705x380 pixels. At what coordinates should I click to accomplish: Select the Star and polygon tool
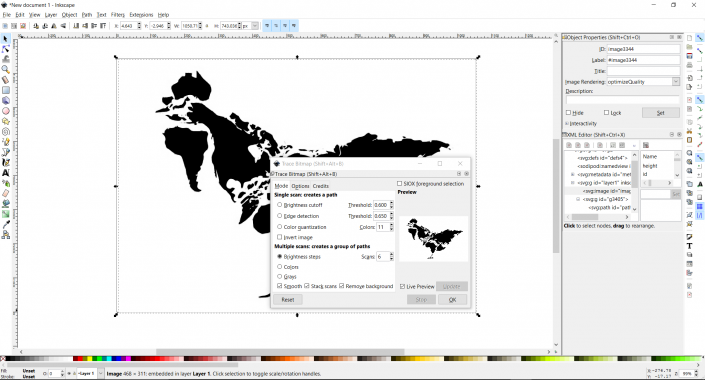tap(5, 121)
